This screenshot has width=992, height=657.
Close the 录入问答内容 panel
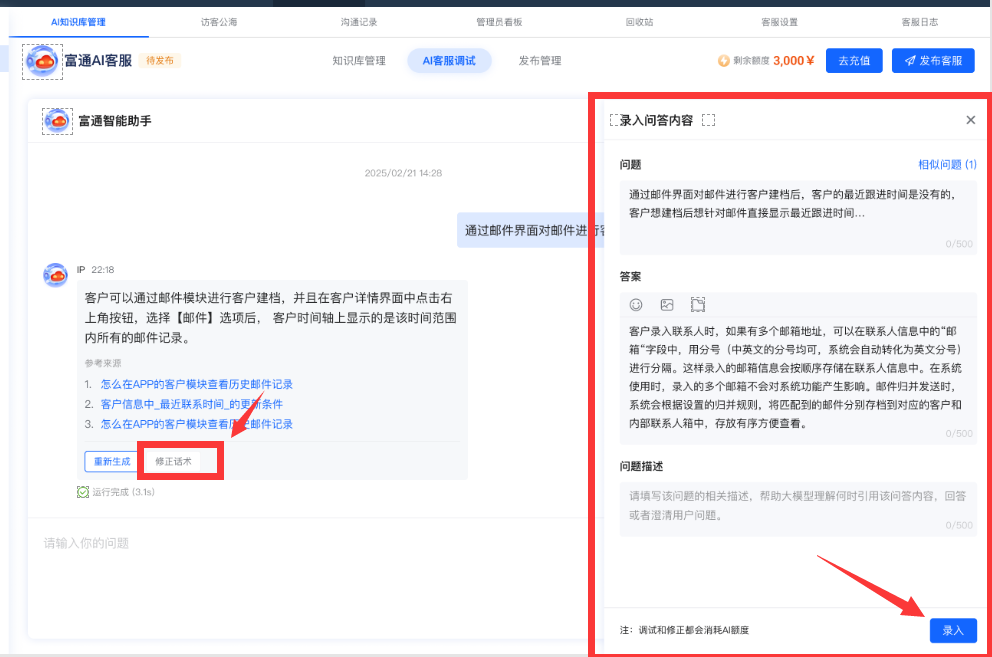point(970,120)
